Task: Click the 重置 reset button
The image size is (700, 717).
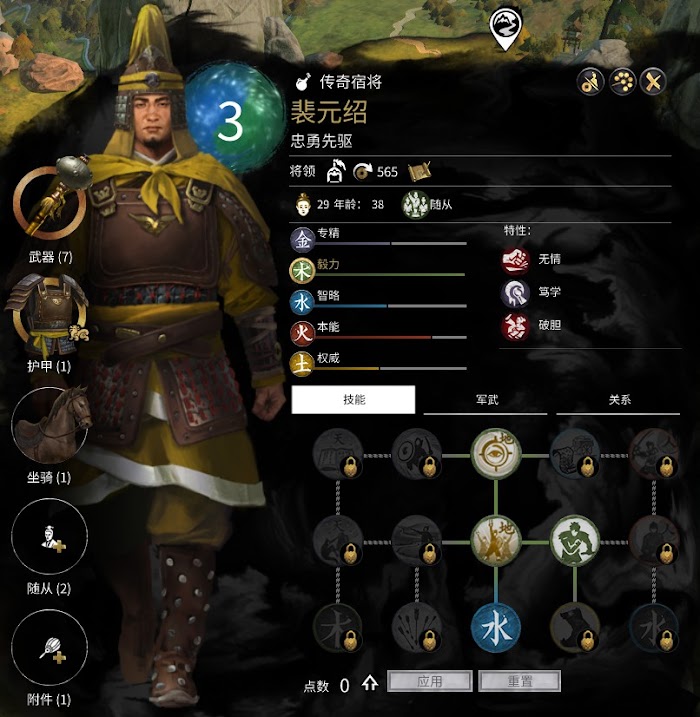Action: (x=520, y=681)
